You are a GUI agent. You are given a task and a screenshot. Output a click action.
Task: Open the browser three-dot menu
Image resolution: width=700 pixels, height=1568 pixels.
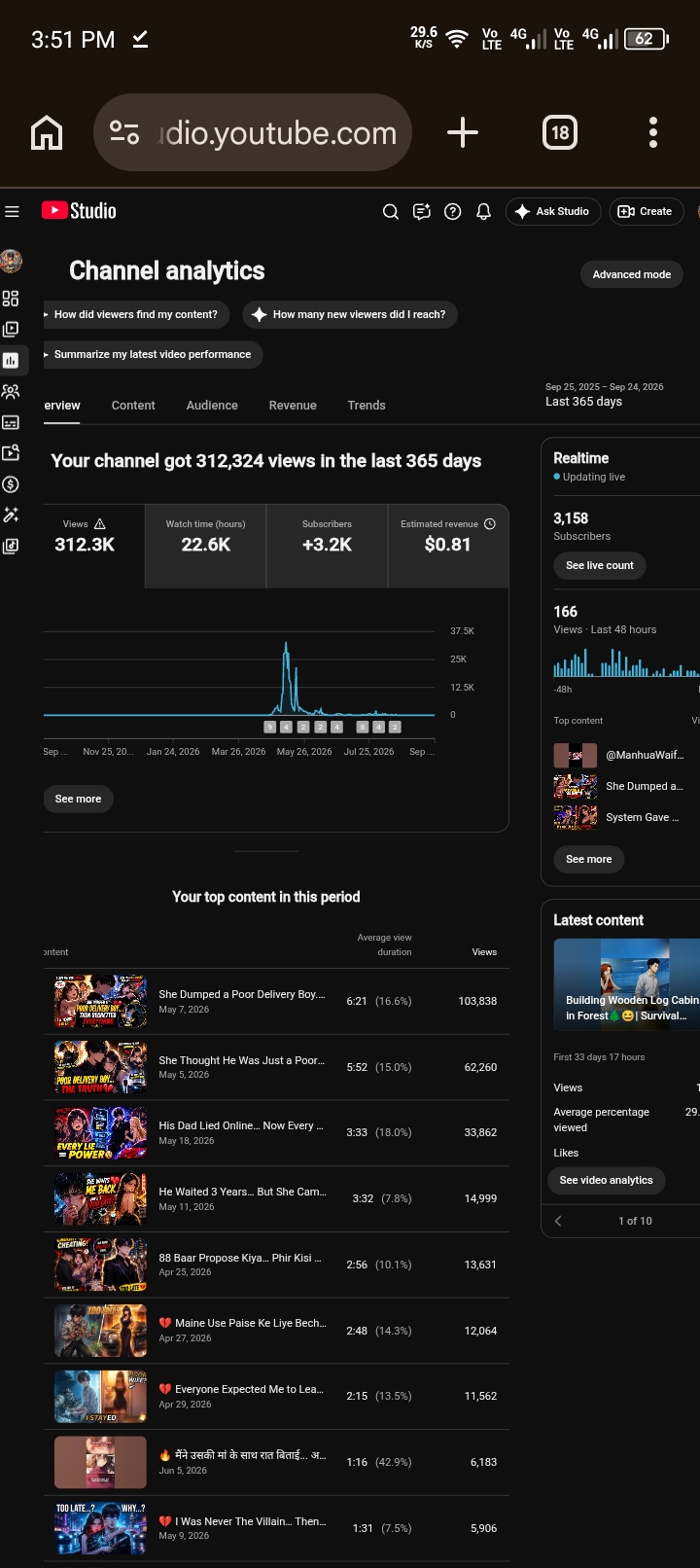pyautogui.click(x=653, y=132)
